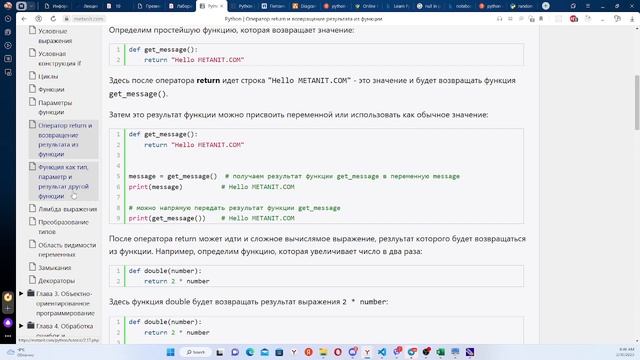The width and height of the screenshot is (640, 360).
Task: Open File Explorer from taskbar
Action: point(323,352)
